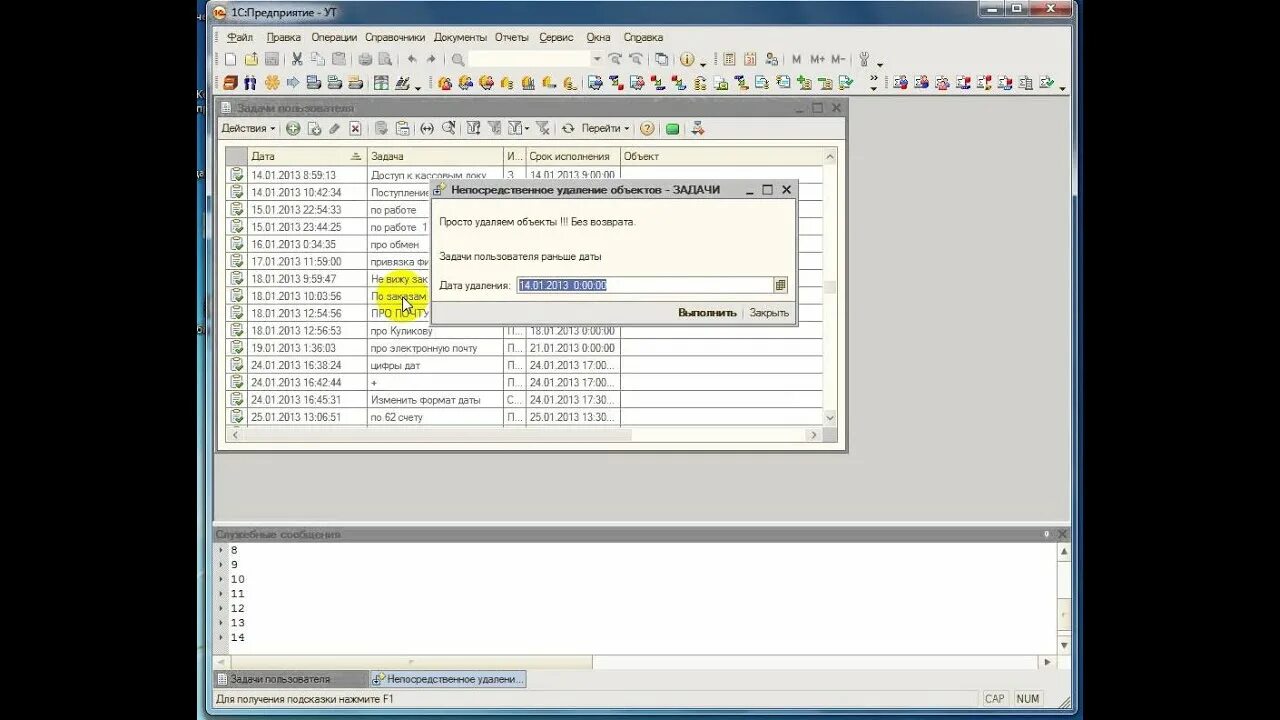Click the magnifier search icon beside the search field
Viewport: 1280px width, 720px height.
458,59
